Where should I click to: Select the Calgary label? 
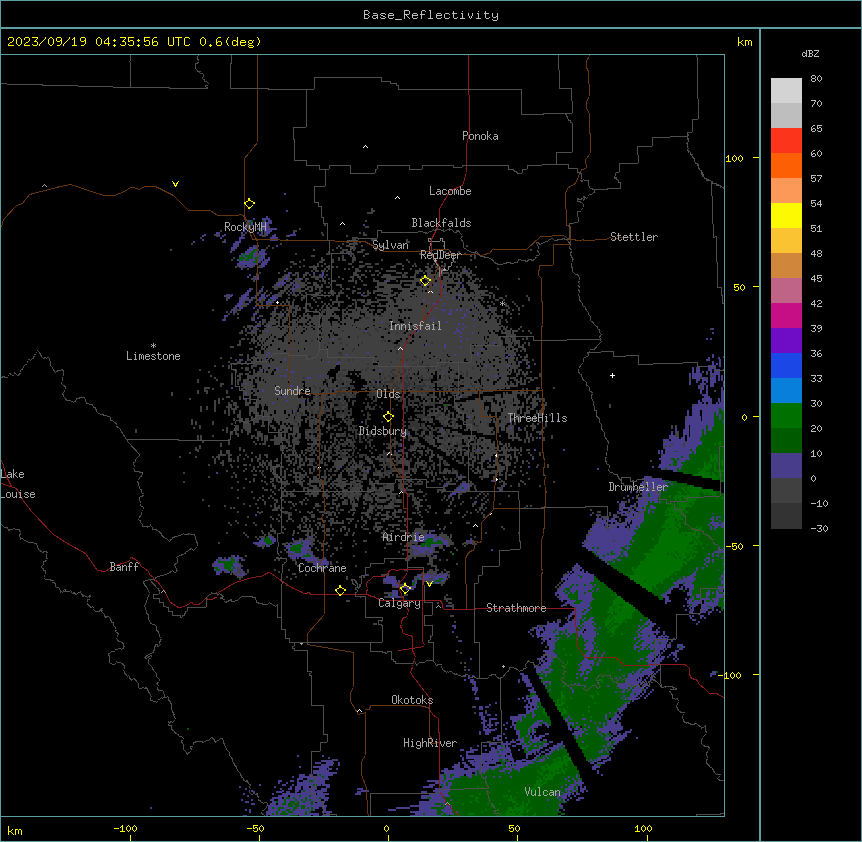click(x=400, y=603)
